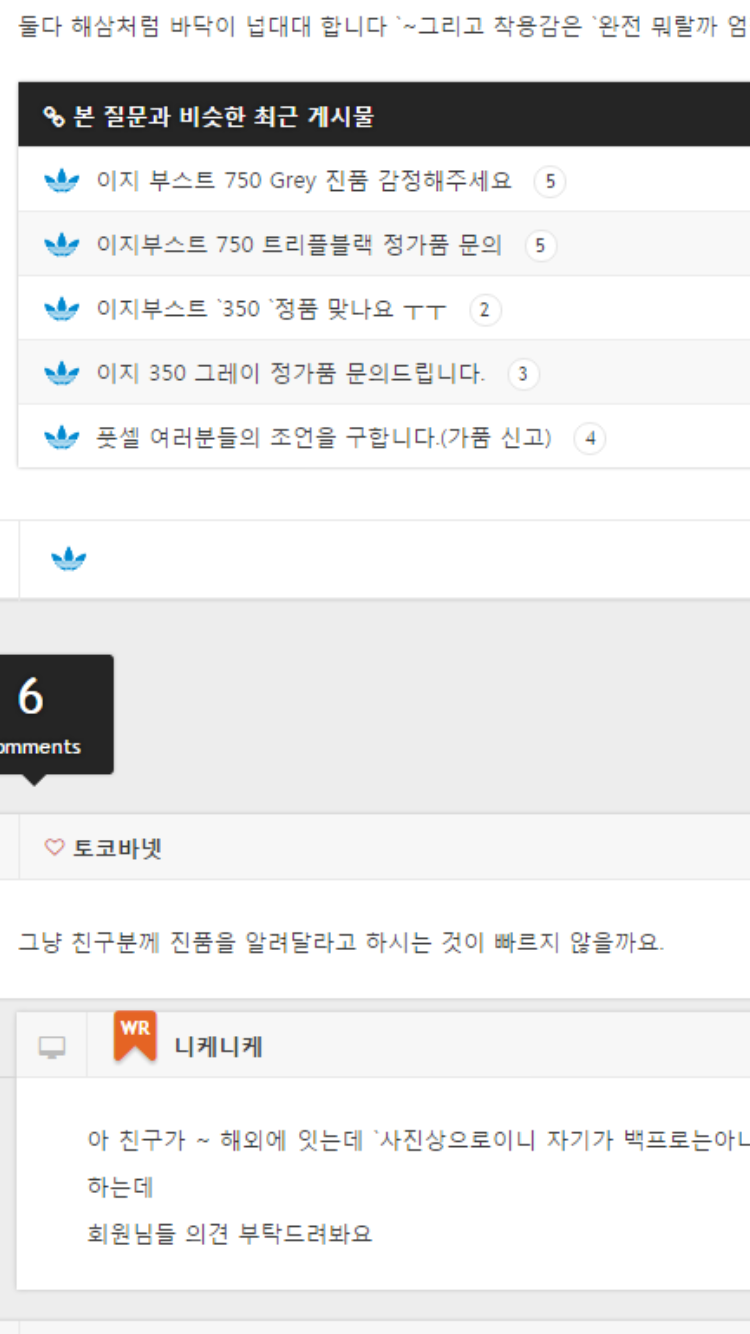Click Adidas icon beside 풋셀 가품 신고 post
750x1334 pixels.
(62, 438)
